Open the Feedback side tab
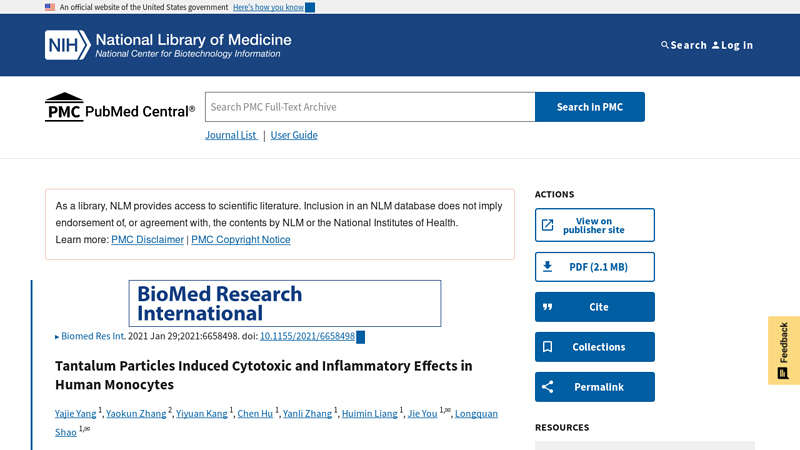 (x=784, y=350)
